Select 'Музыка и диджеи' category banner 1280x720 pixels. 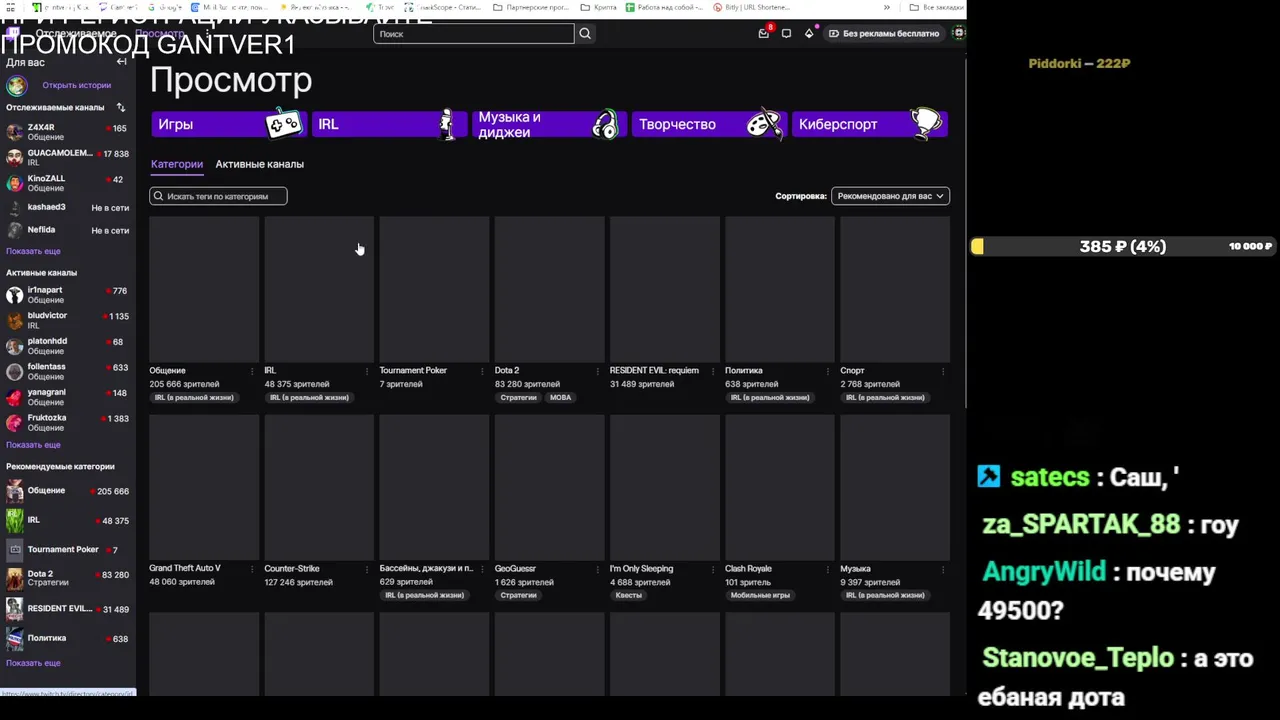(x=548, y=124)
